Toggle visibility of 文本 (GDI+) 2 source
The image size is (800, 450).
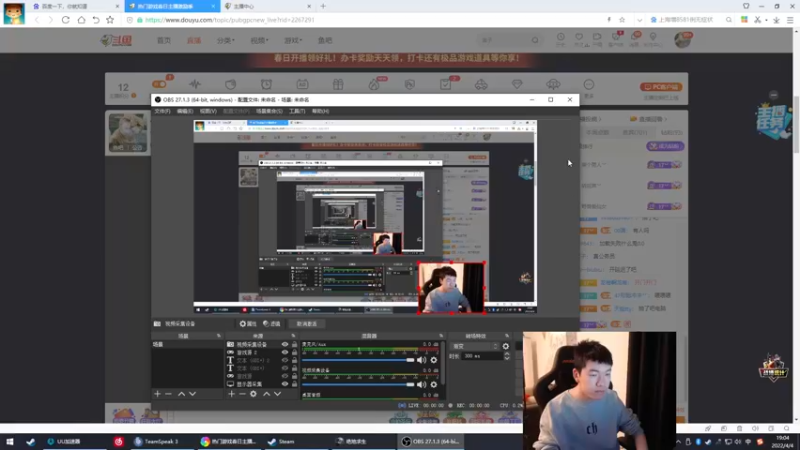click(285, 360)
